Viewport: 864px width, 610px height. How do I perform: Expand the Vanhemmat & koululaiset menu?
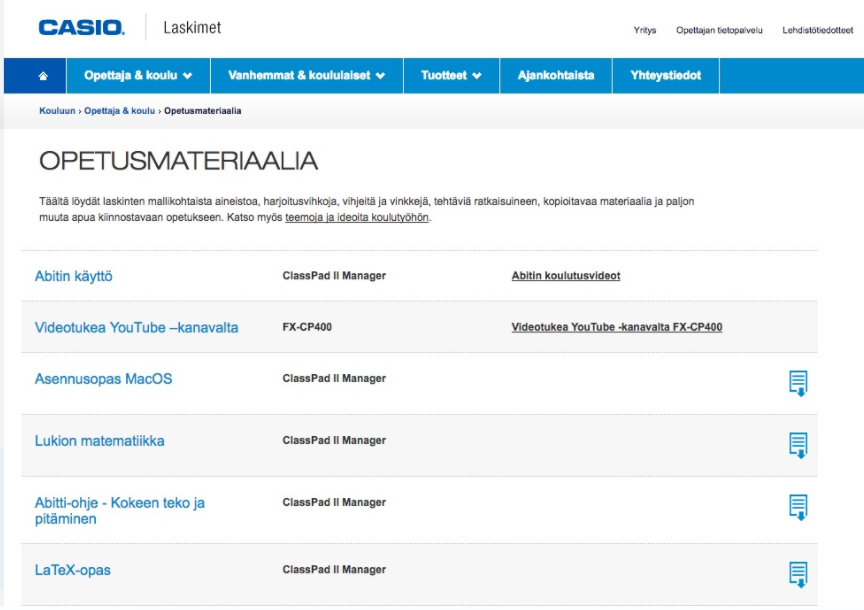click(307, 75)
